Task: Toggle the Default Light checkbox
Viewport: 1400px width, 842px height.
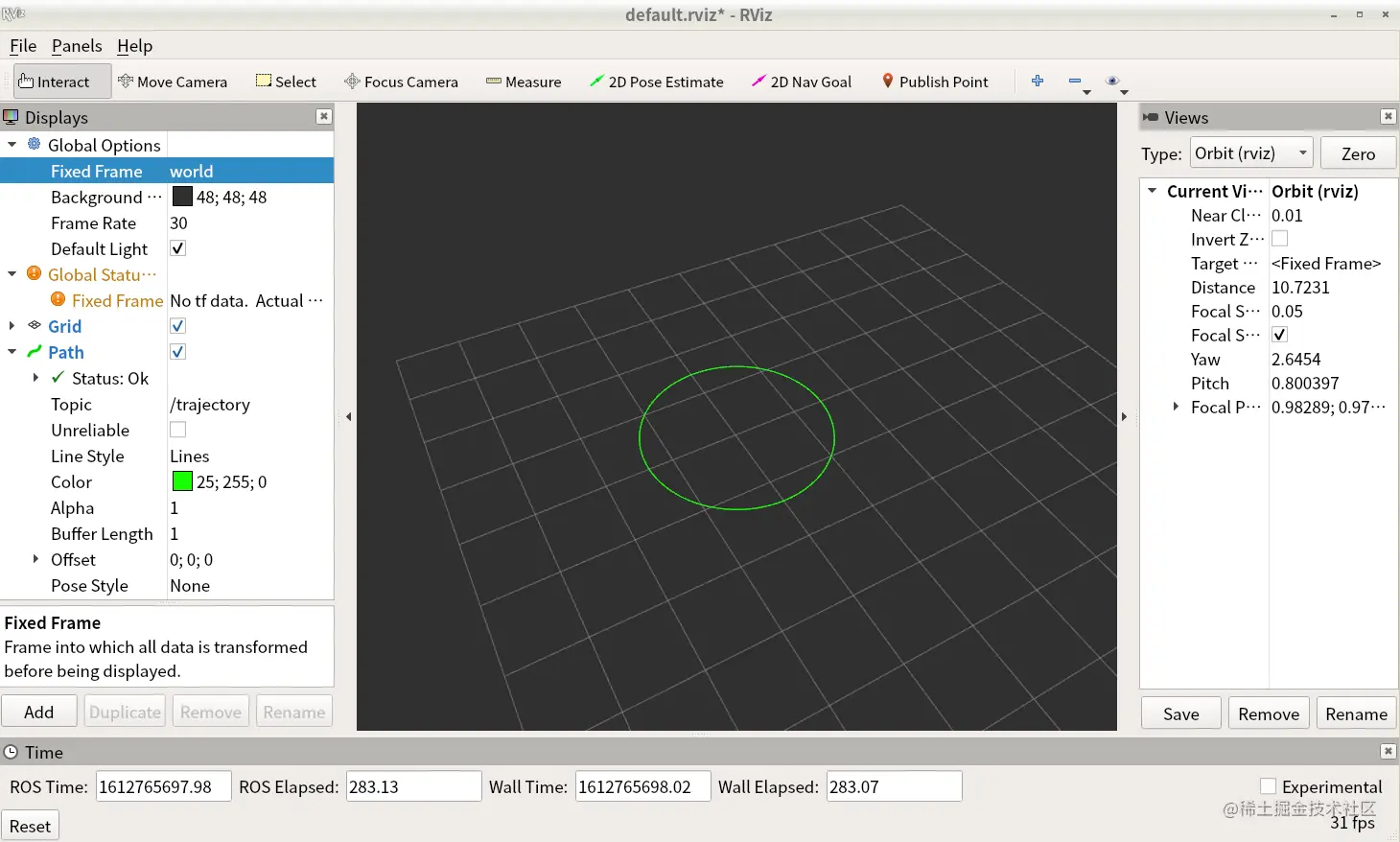Action: click(177, 248)
